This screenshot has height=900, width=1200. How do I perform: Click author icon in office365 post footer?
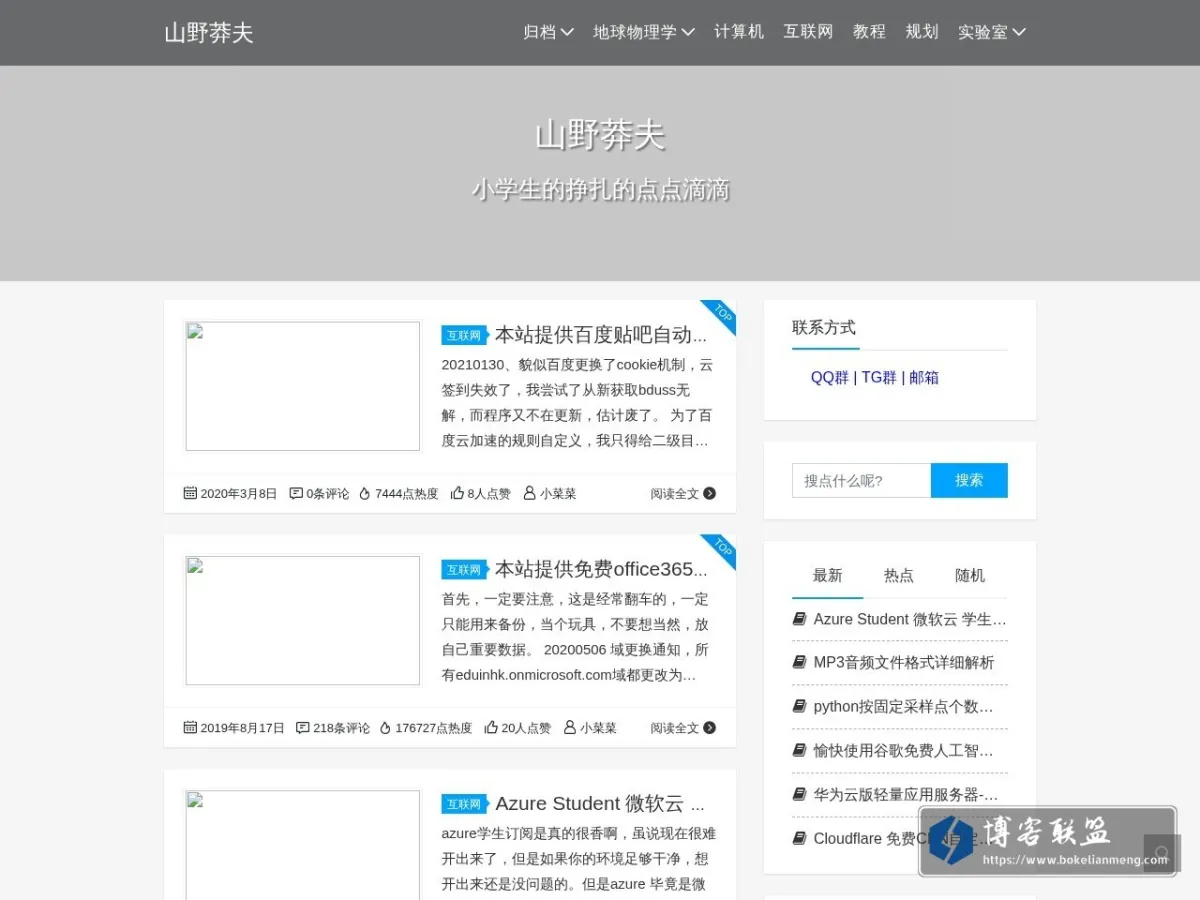click(x=570, y=727)
